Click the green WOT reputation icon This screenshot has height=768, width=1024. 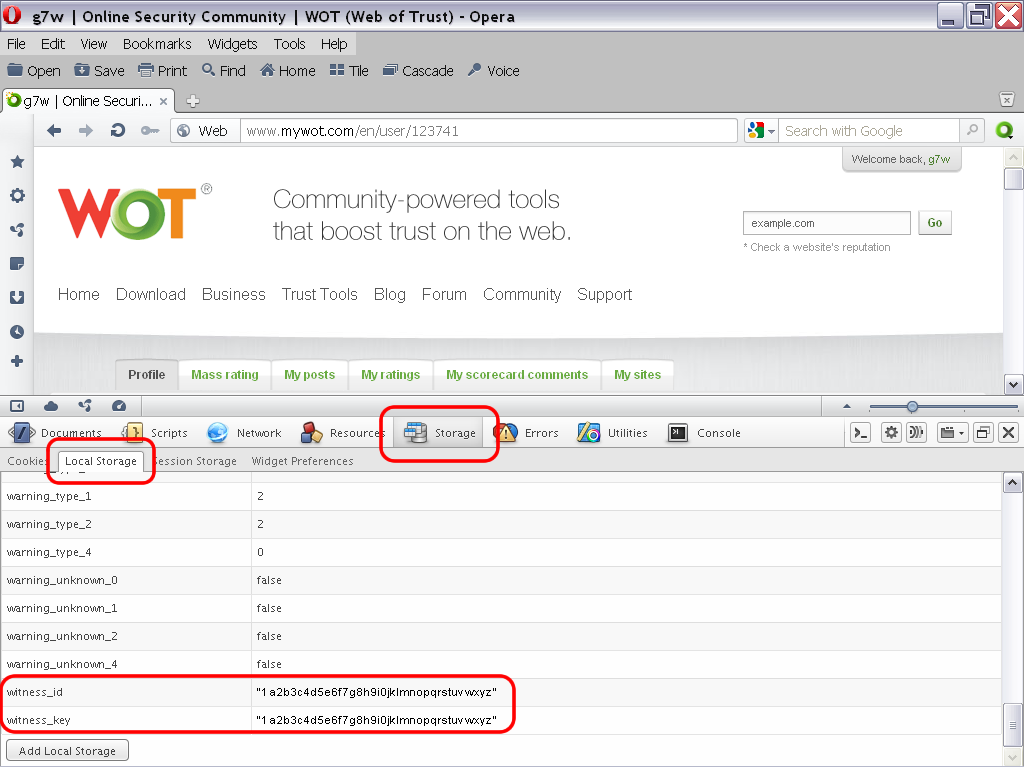point(1004,131)
